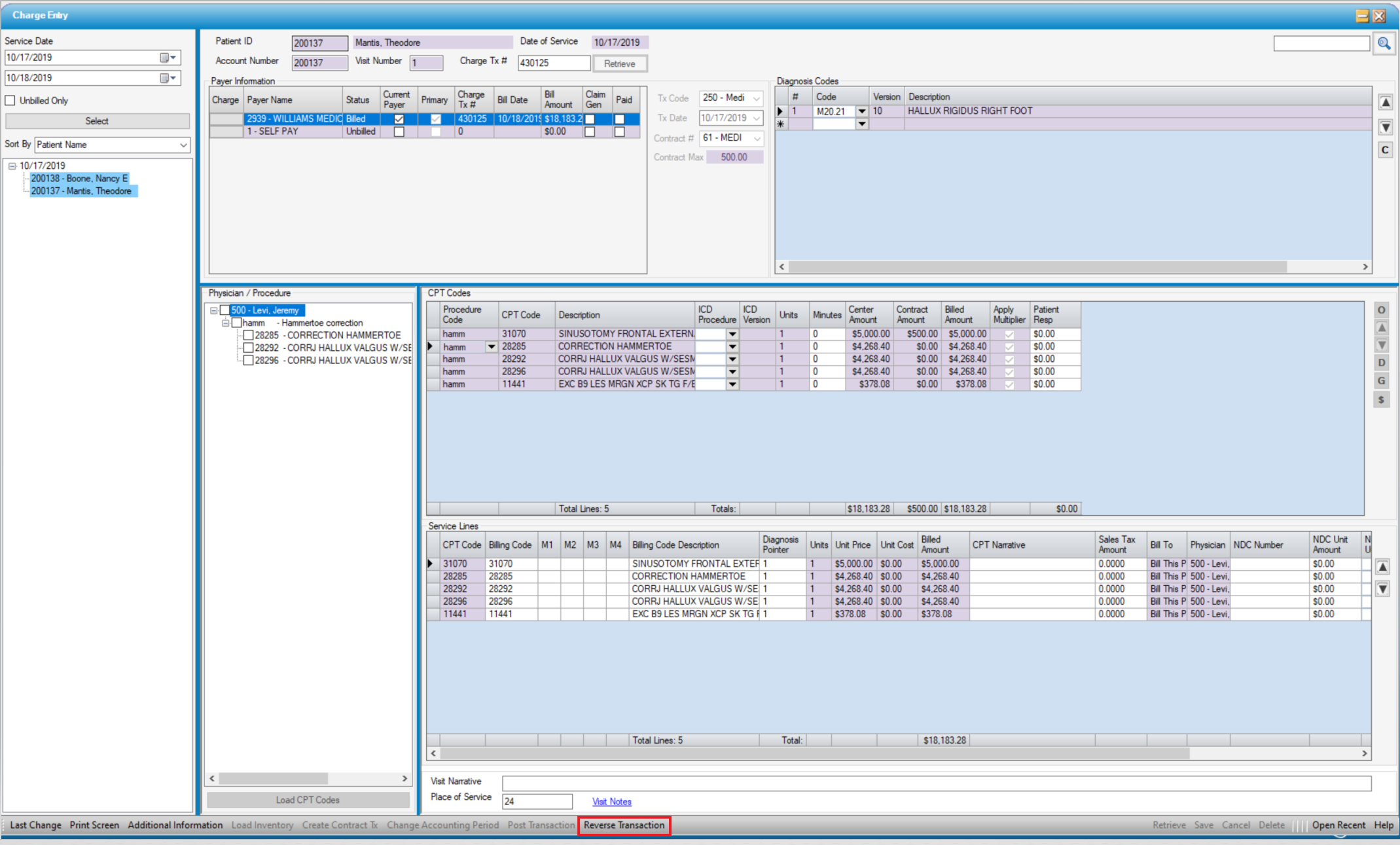1400x845 pixels.
Task: Click the D icon beside CPT codes
Action: click(1381, 363)
